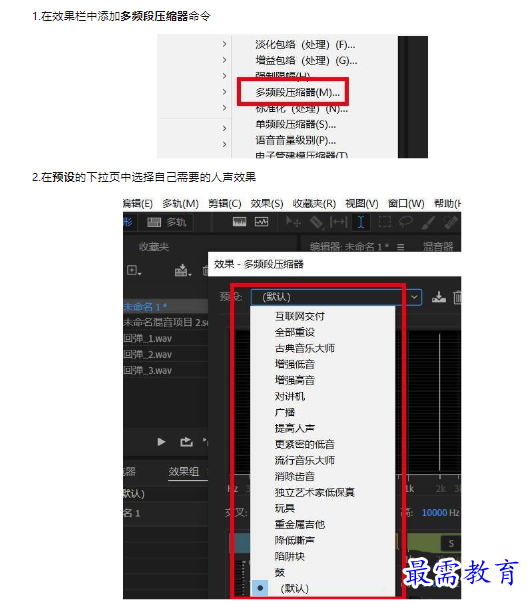Choose 单频段压缩器(S)... entry
The image size is (527, 604).
(x=295, y=124)
